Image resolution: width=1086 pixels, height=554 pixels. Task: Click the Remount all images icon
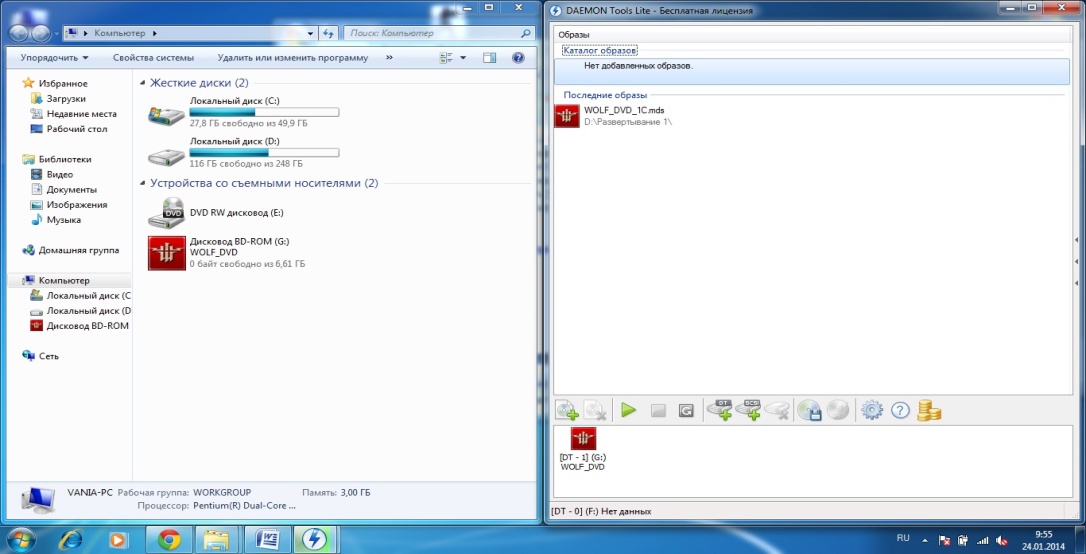point(686,411)
